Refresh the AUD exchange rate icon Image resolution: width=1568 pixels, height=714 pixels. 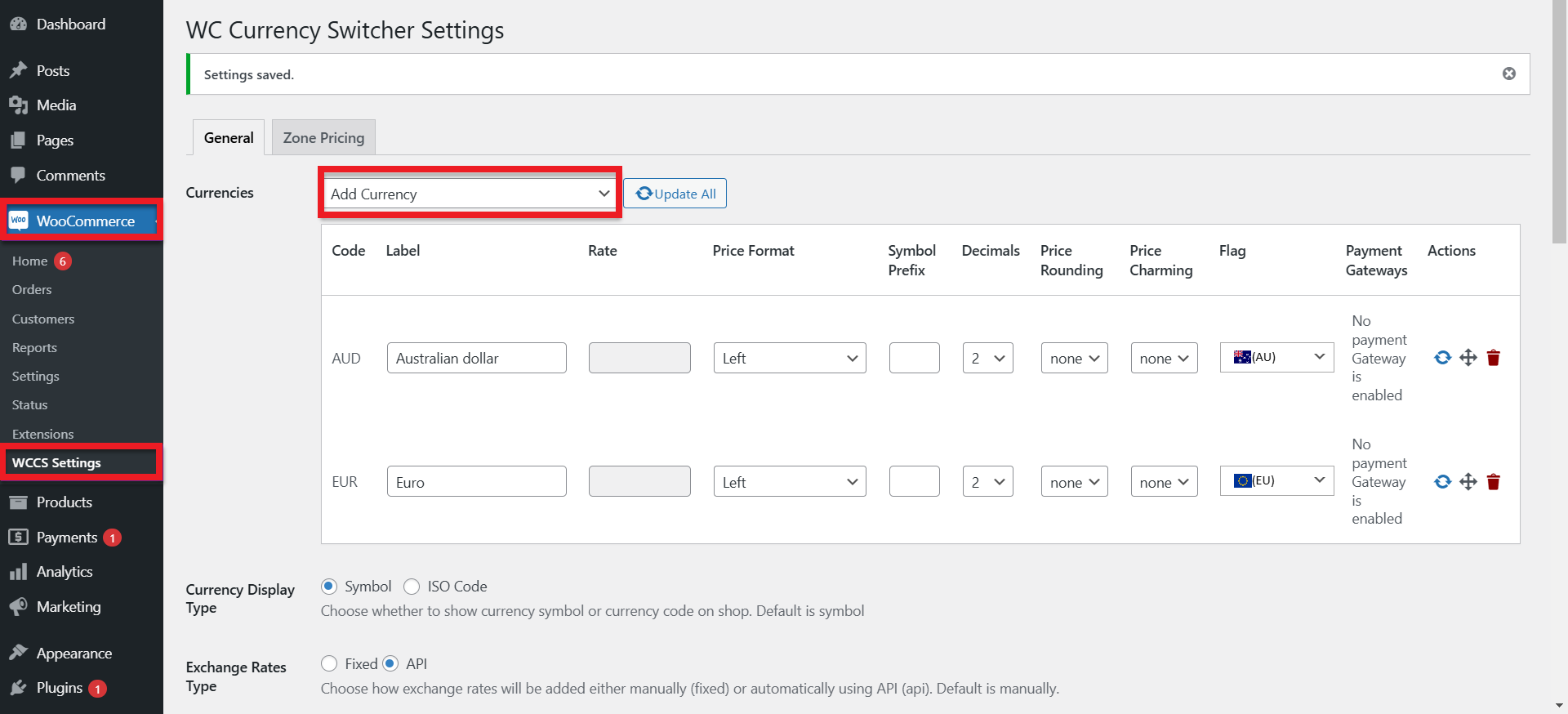(1443, 358)
